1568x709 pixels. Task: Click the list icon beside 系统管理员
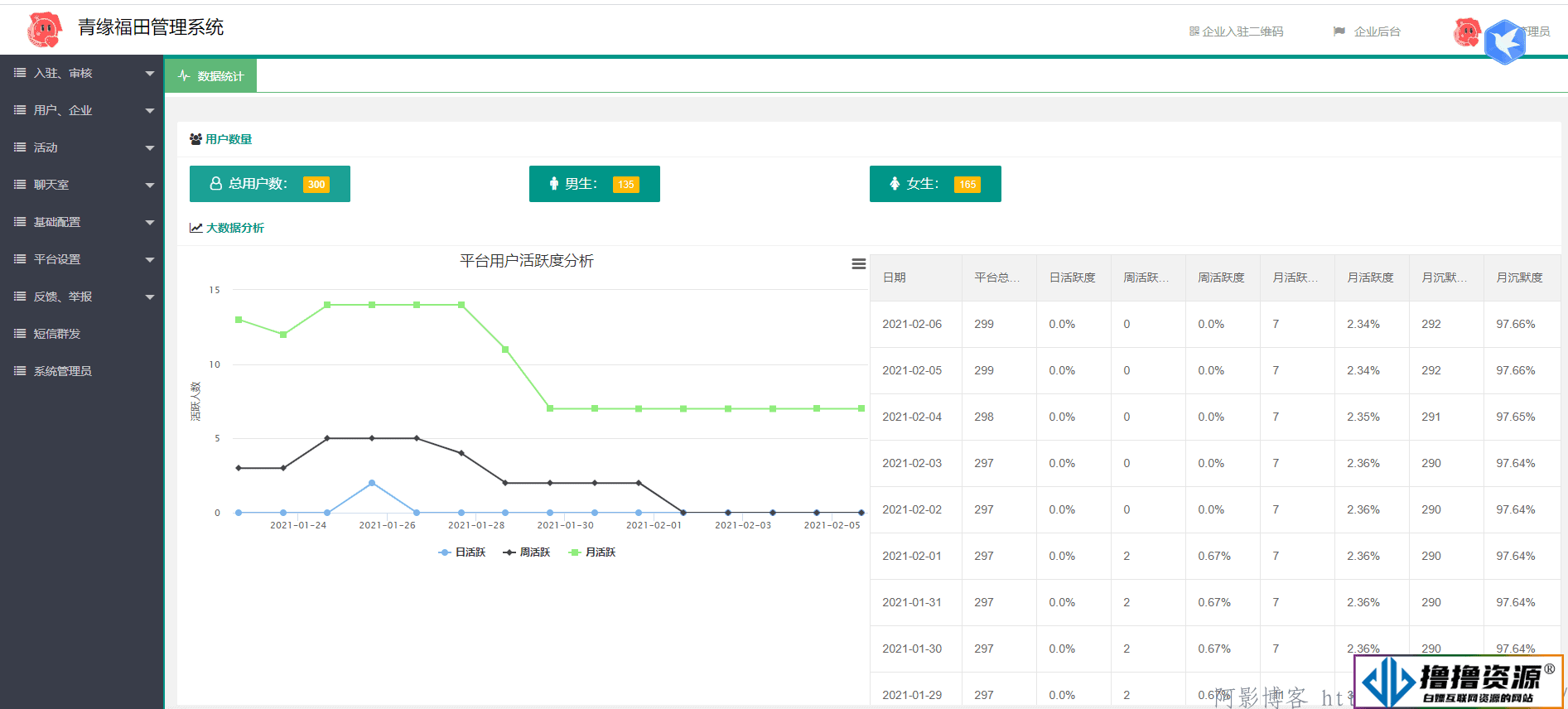tap(20, 371)
